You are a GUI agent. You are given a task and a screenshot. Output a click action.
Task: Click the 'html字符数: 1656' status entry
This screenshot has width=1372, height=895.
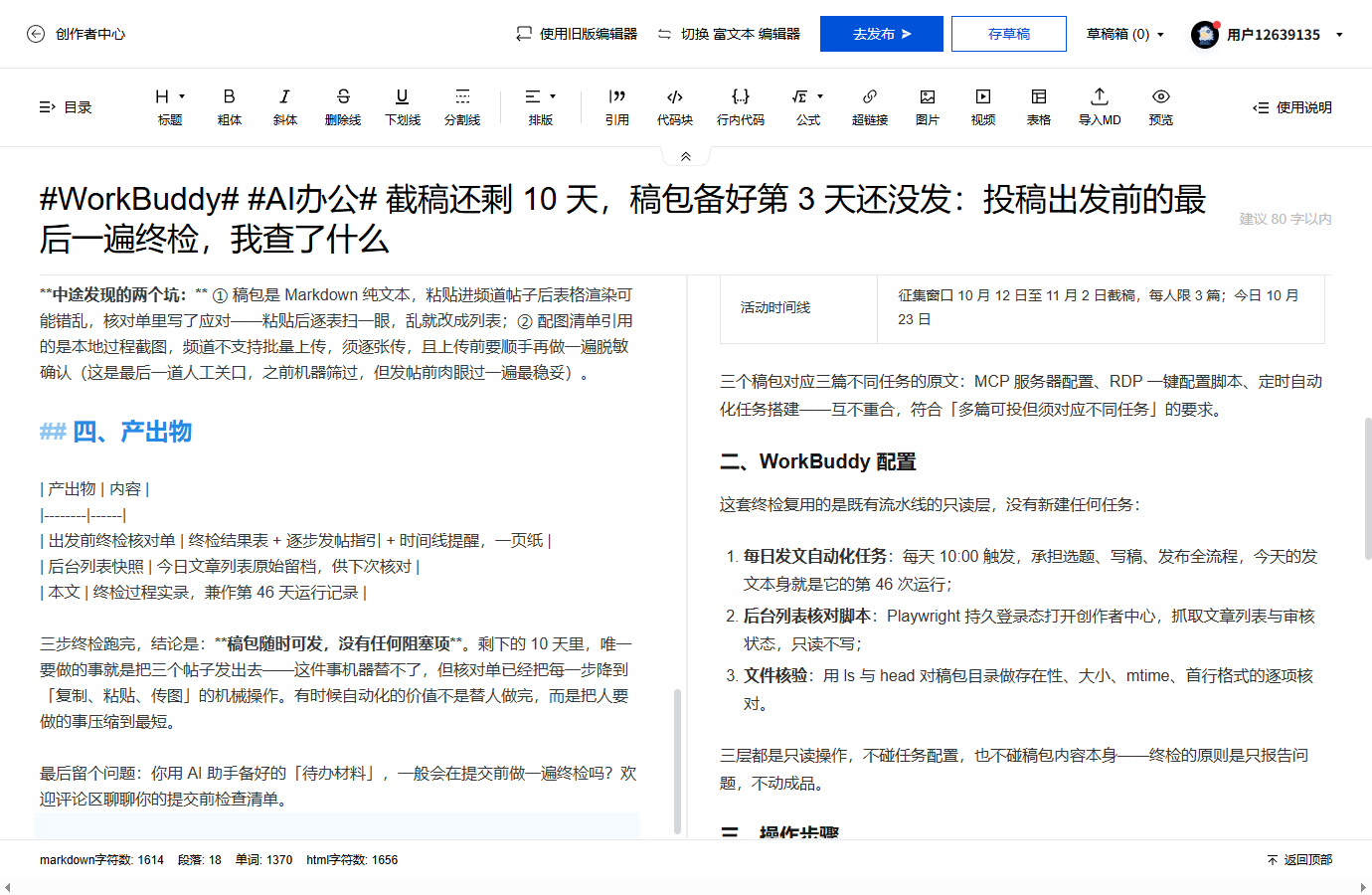(352, 860)
